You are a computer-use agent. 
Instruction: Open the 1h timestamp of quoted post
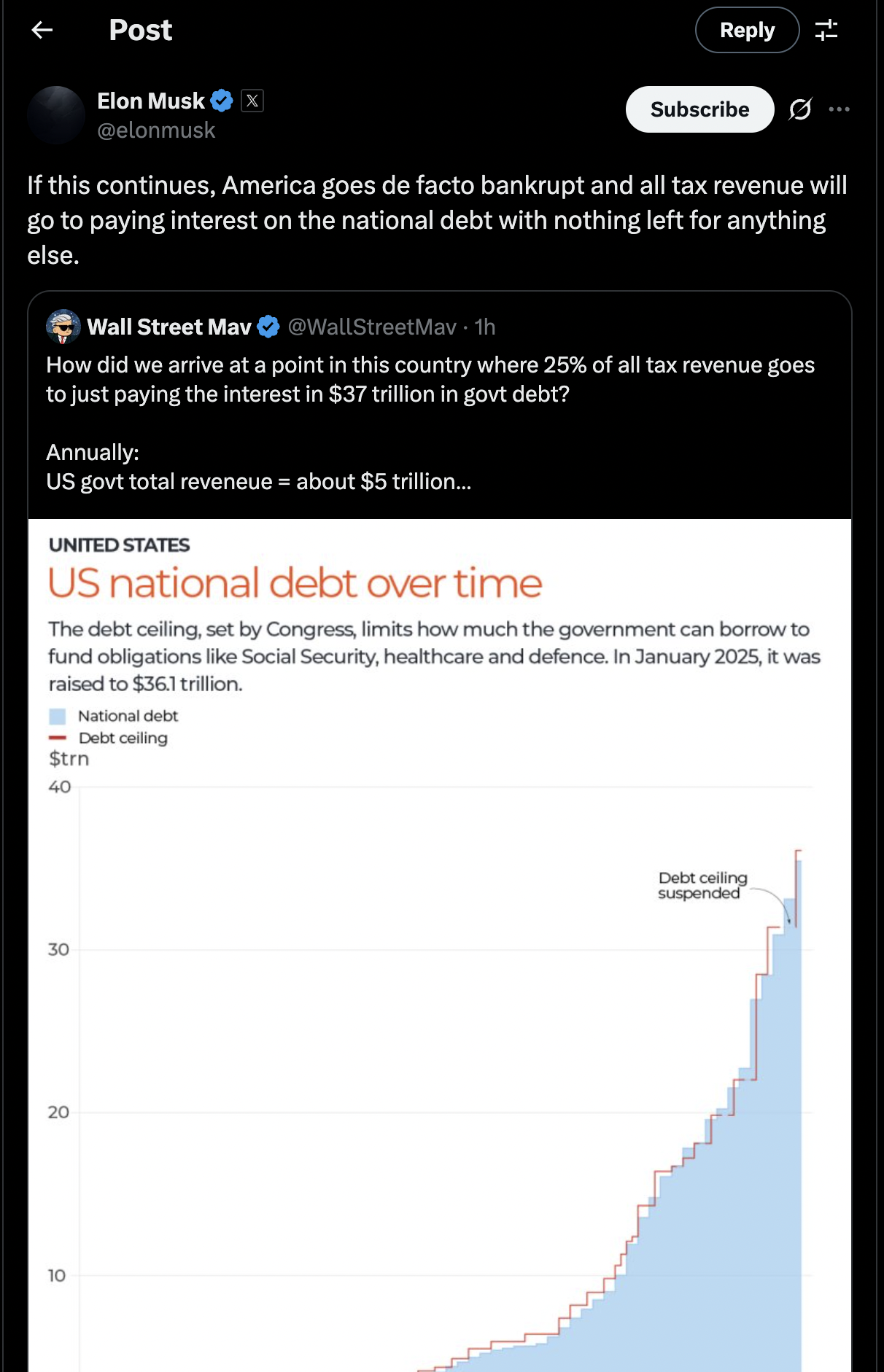485,327
